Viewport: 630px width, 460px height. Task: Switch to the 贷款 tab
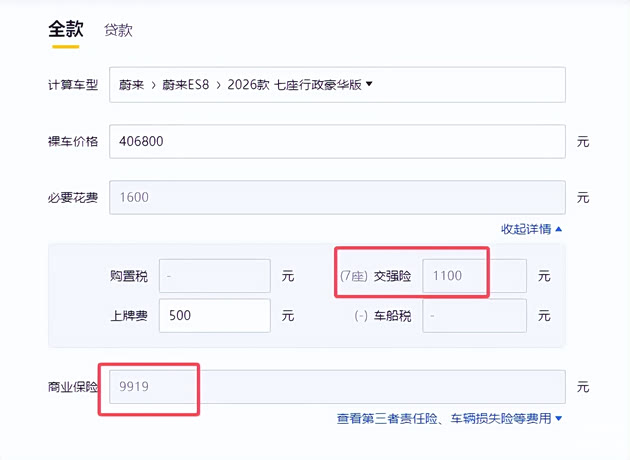(x=118, y=30)
